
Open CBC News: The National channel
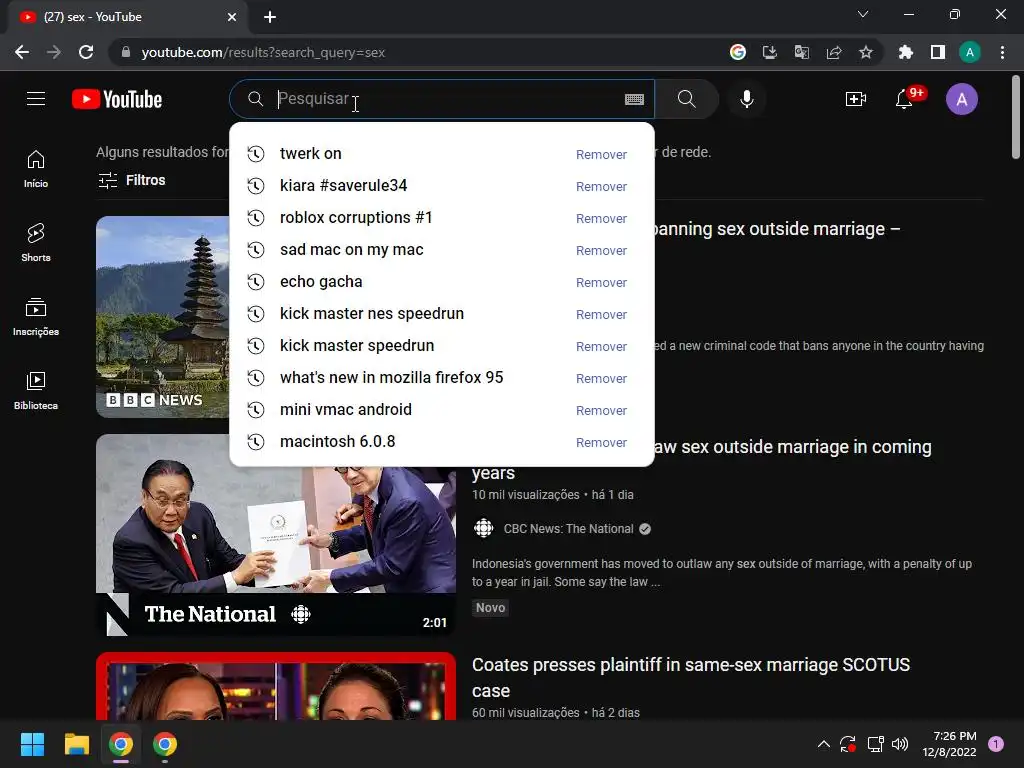click(568, 529)
